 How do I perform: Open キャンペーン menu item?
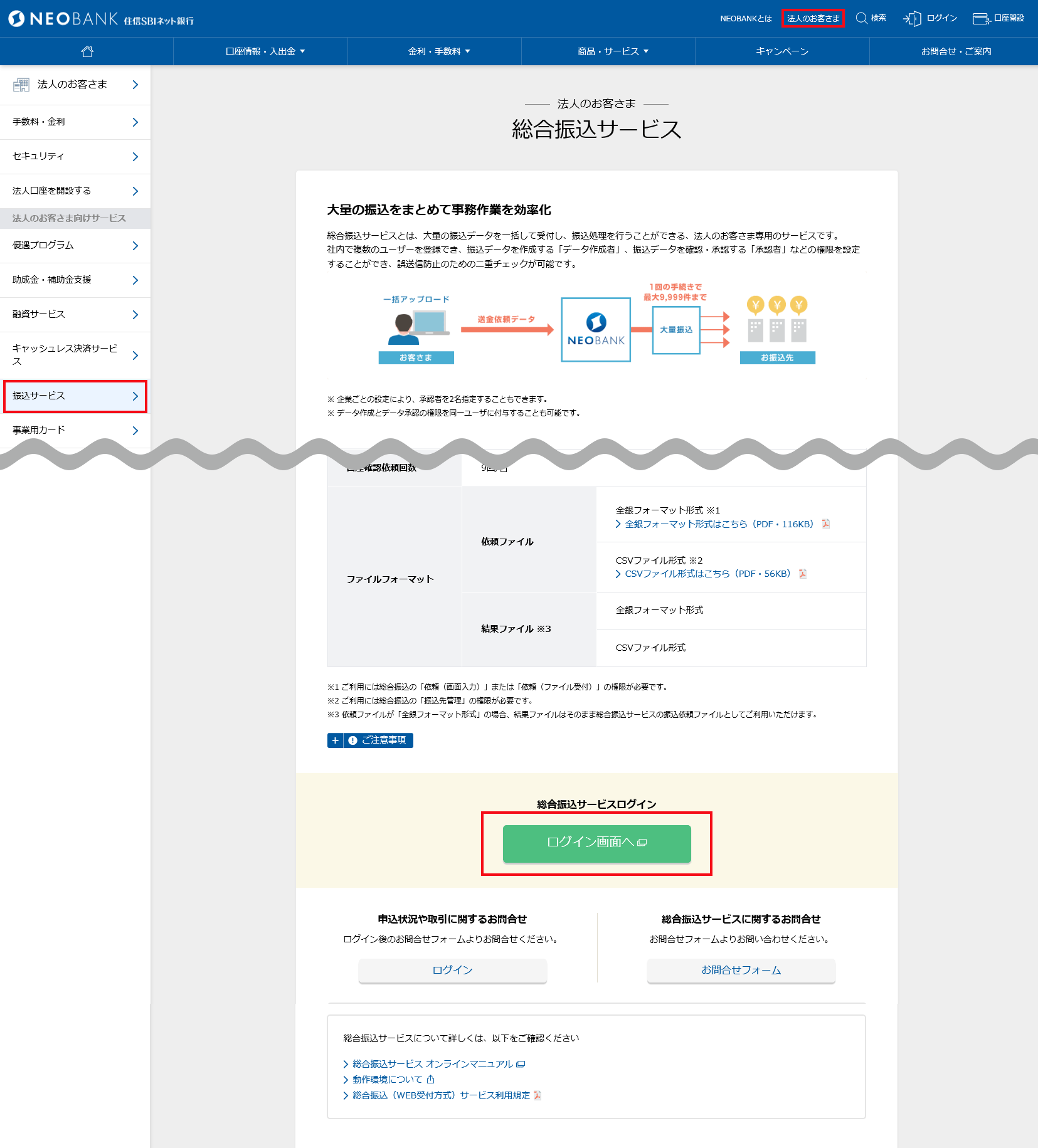(782, 51)
